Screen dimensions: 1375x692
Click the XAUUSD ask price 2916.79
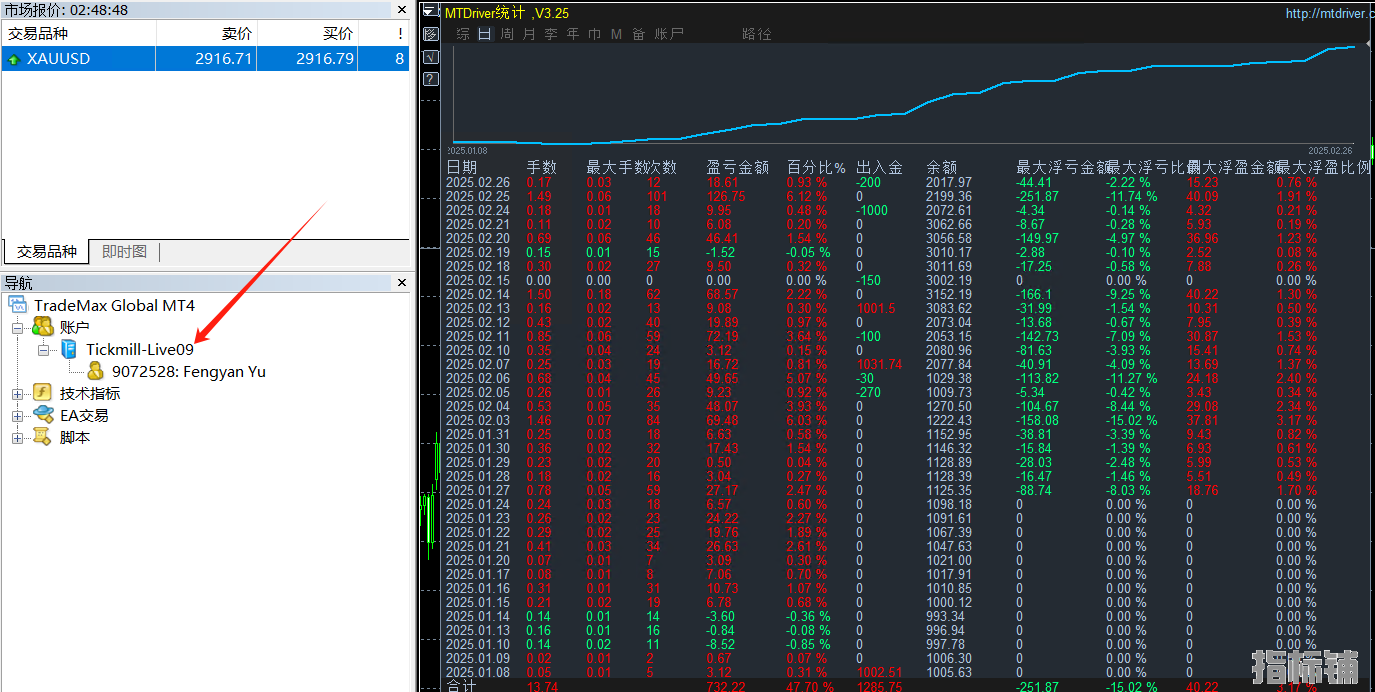(x=325, y=59)
